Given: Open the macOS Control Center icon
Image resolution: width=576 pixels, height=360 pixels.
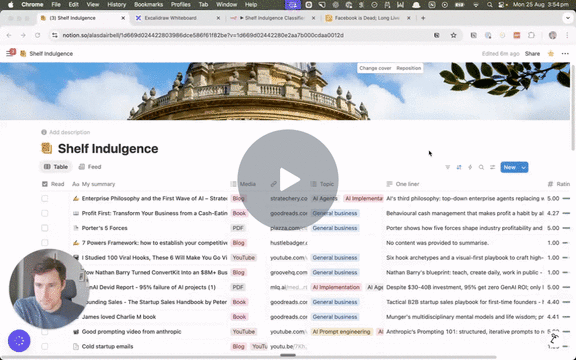Looking at the screenshot, I should tap(501, 5).
